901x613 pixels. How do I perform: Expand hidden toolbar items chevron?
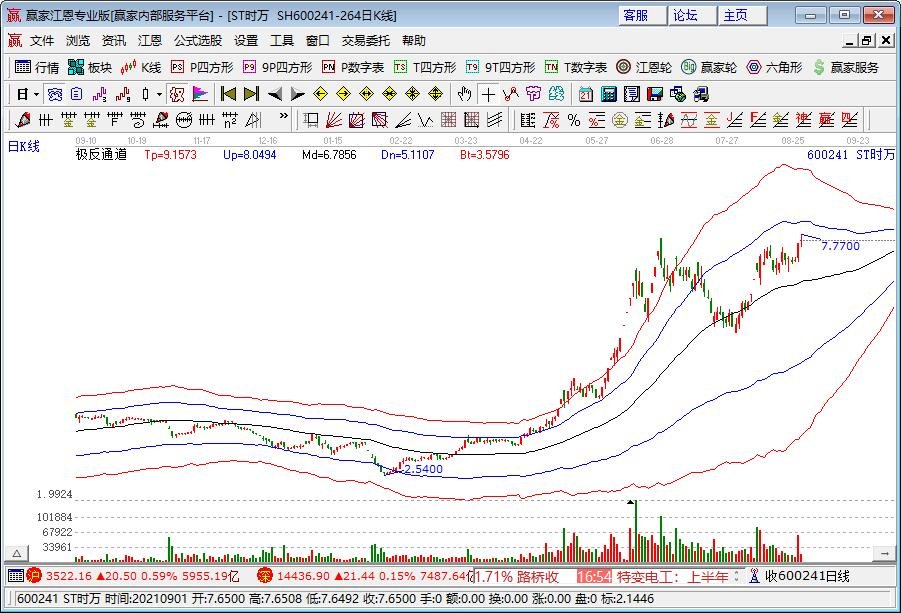pyautogui.click(x=283, y=115)
